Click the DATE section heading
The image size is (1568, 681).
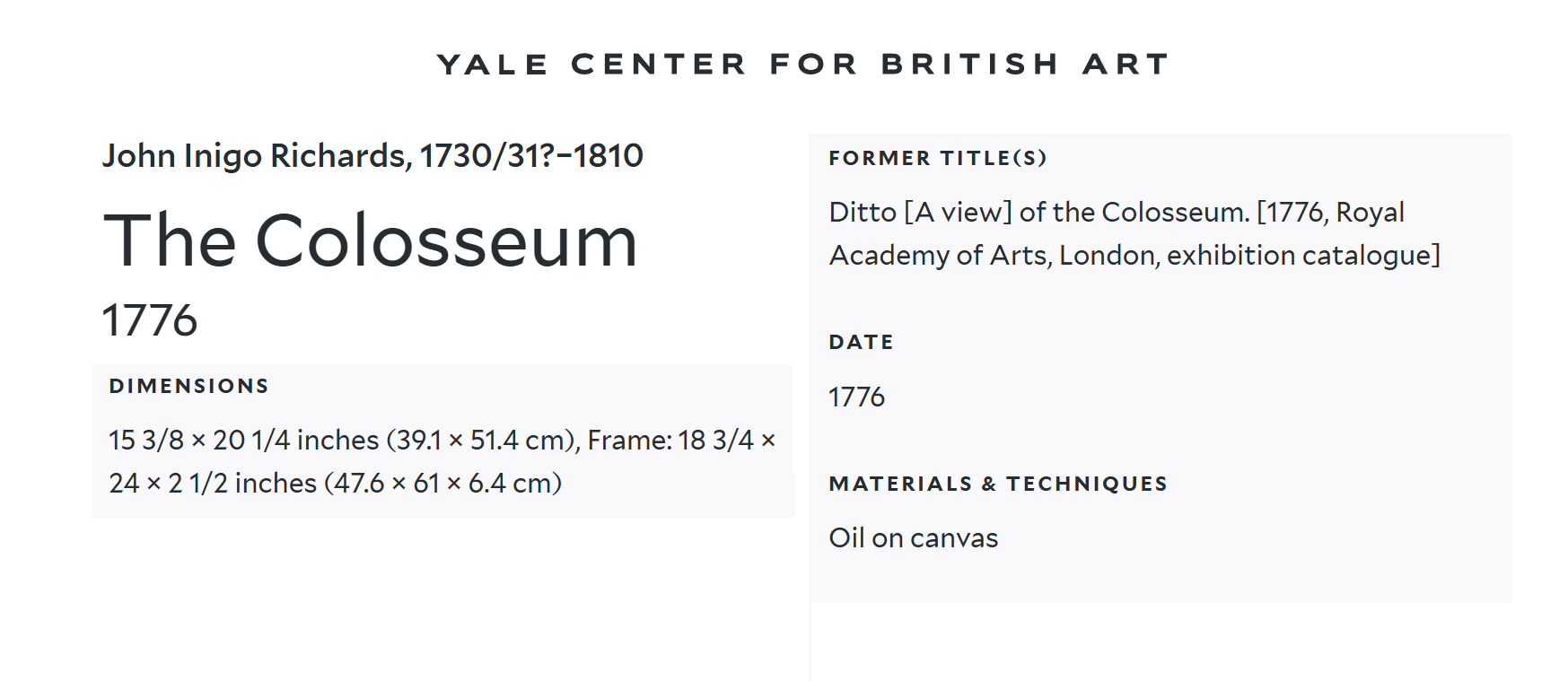click(861, 342)
